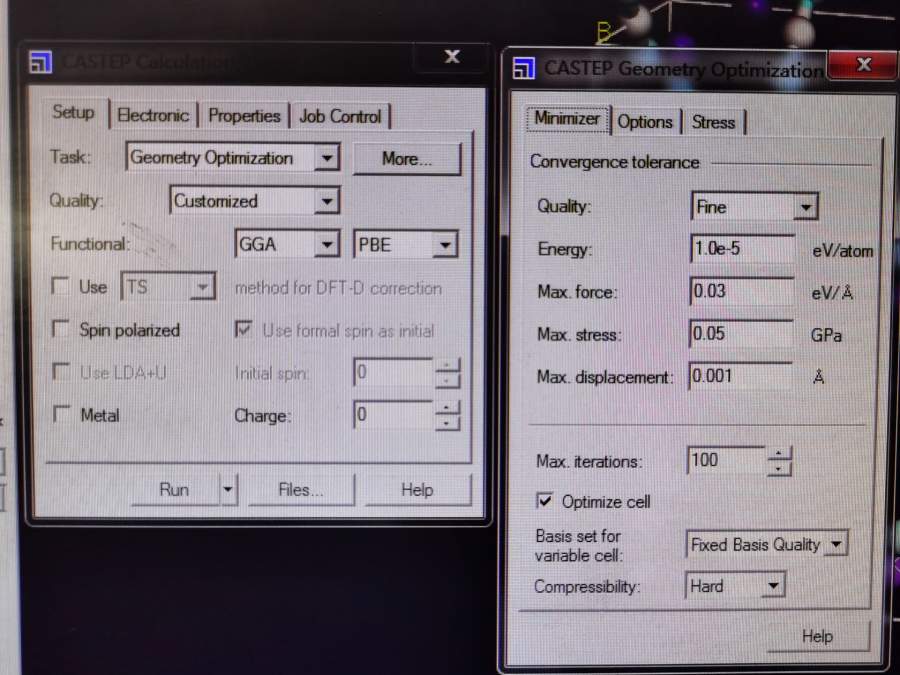
Task: Open the PBE functional dropdown
Action: 445,246
